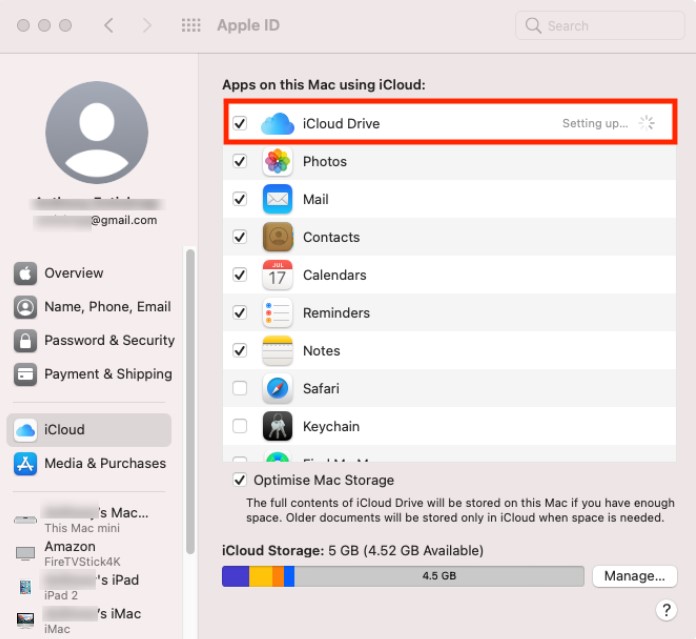
Task: Click the Contacts app icon
Action: pos(277,237)
